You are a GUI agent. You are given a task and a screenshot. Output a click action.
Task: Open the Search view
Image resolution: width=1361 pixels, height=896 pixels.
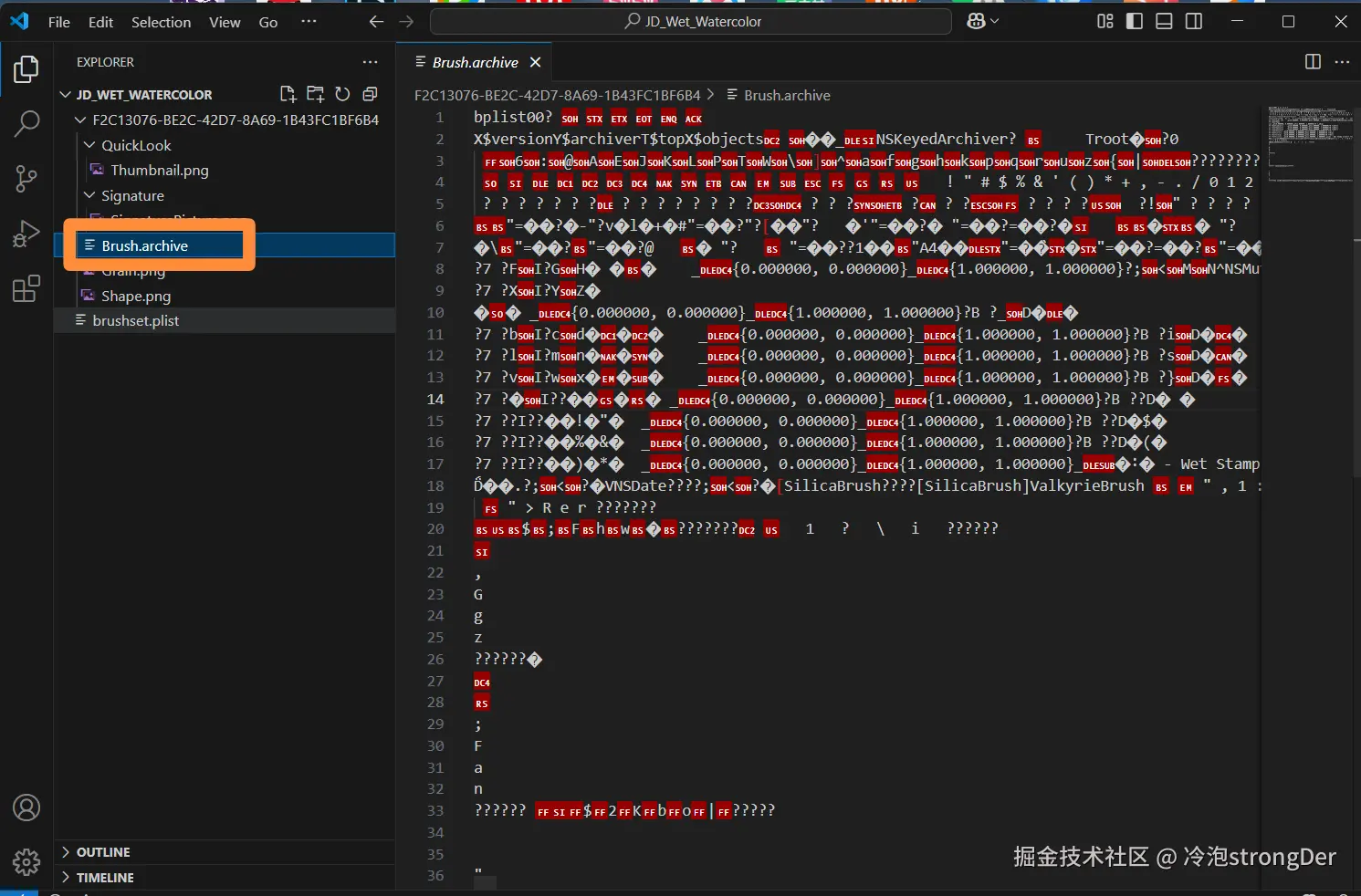tap(26, 123)
